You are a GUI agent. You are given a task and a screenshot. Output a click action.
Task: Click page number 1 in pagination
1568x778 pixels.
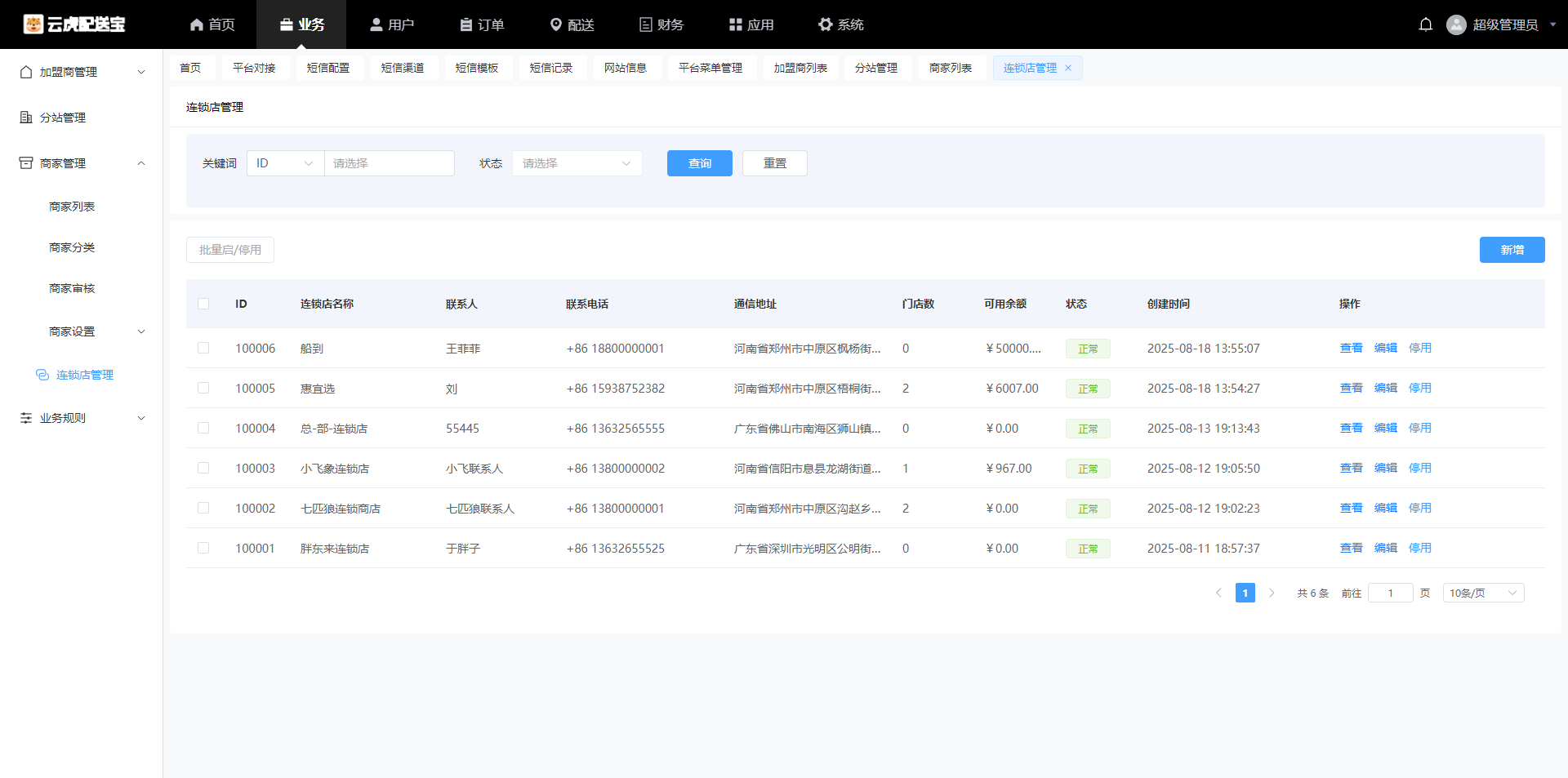click(1245, 593)
